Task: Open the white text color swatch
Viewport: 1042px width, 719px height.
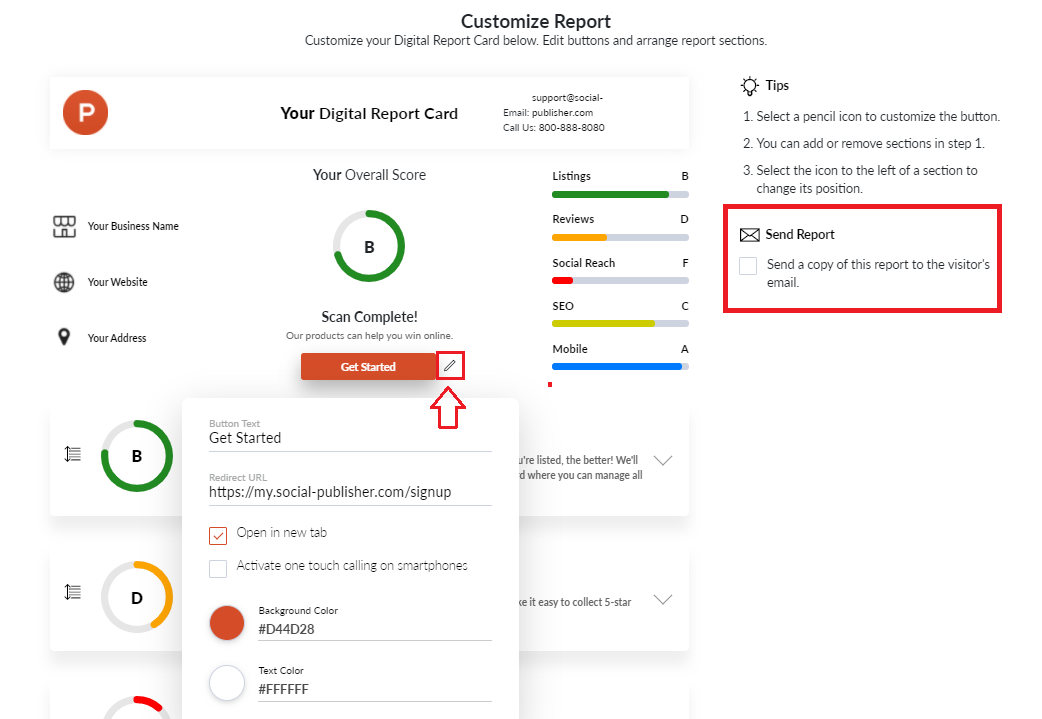Action: click(x=227, y=682)
